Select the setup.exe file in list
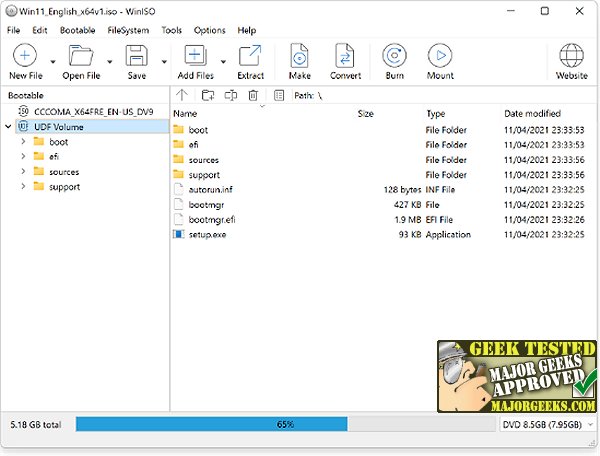The width and height of the screenshot is (600, 456). click(207, 235)
